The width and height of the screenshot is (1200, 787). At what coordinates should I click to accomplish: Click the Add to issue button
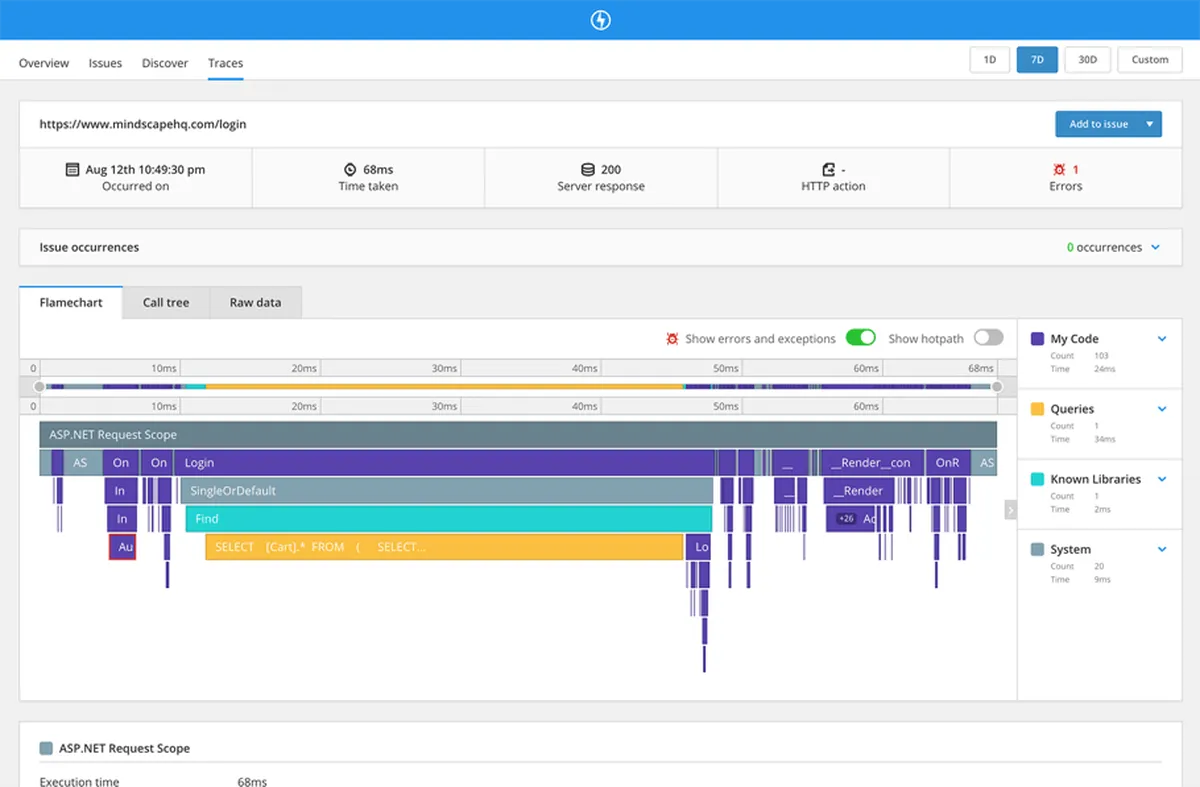coord(1098,124)
